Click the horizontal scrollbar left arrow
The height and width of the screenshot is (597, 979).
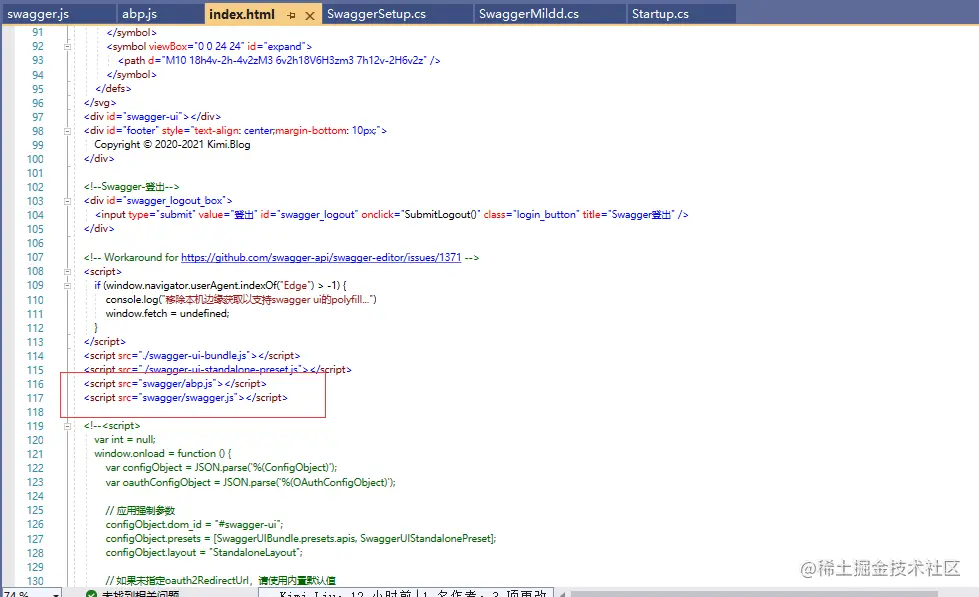(562, 593)
